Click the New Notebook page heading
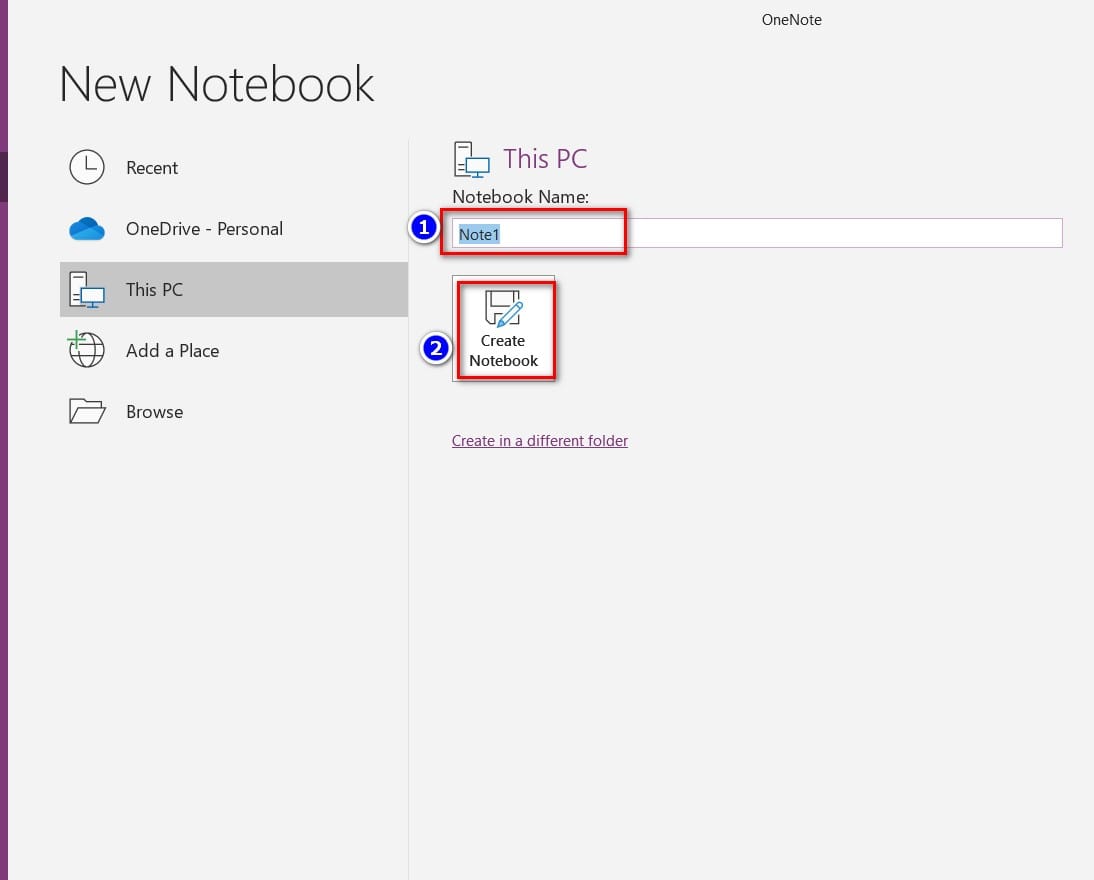This screenshot has width=1094, height=880. [217, 84]
